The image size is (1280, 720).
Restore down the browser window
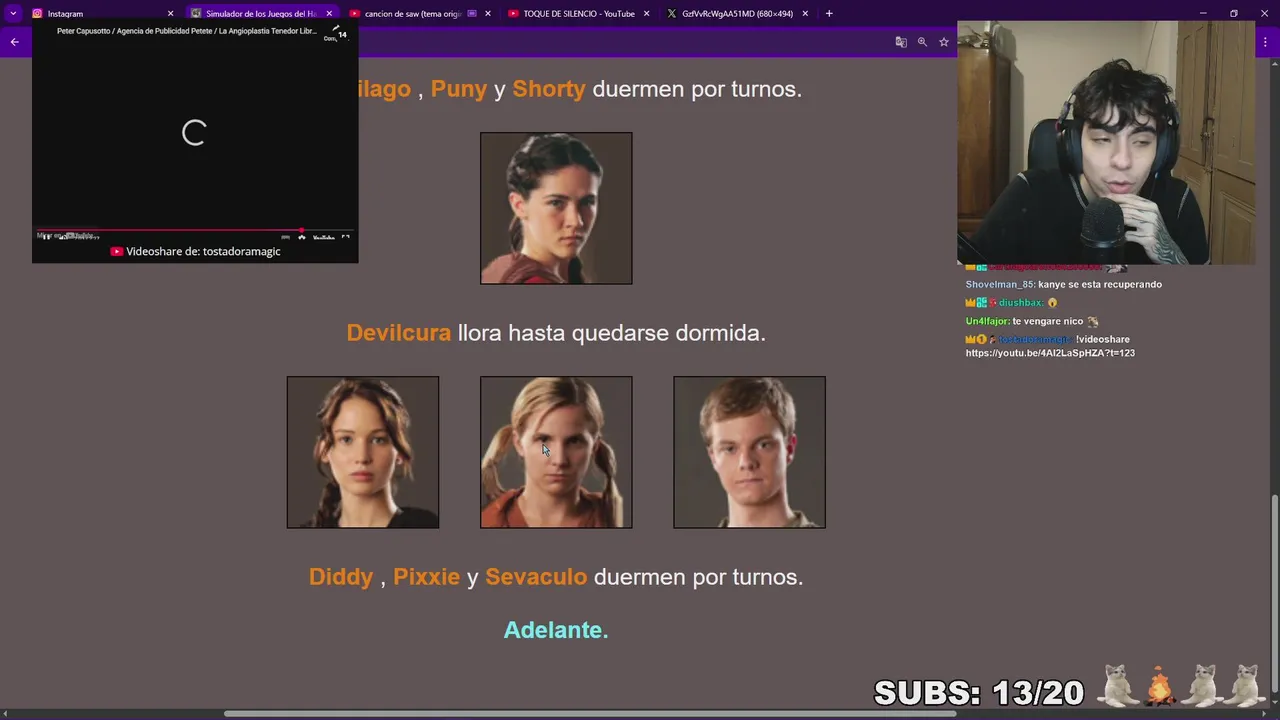pos(1234,14)
